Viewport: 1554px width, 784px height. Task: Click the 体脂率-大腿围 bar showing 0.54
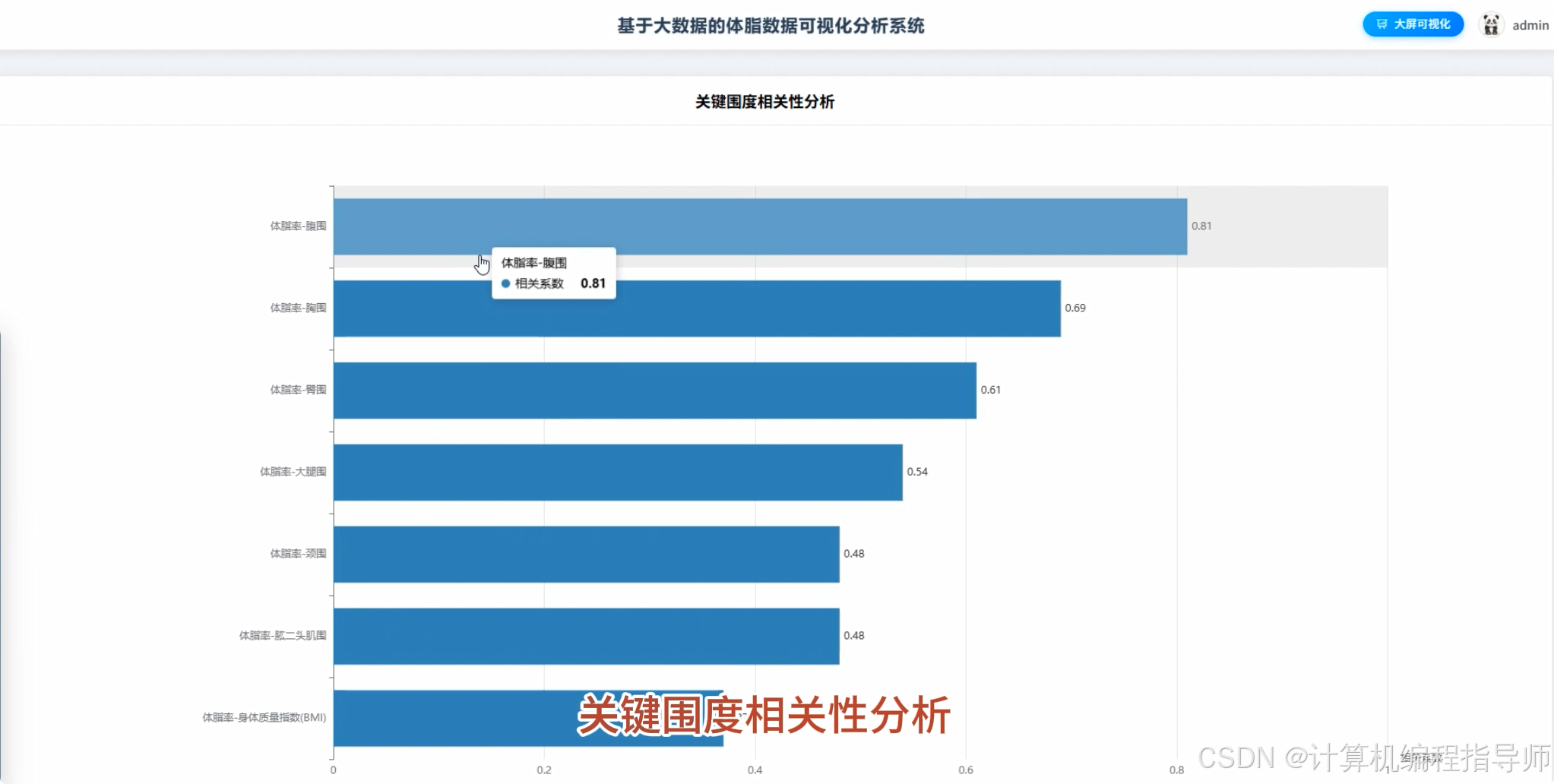tap(616, 472)
